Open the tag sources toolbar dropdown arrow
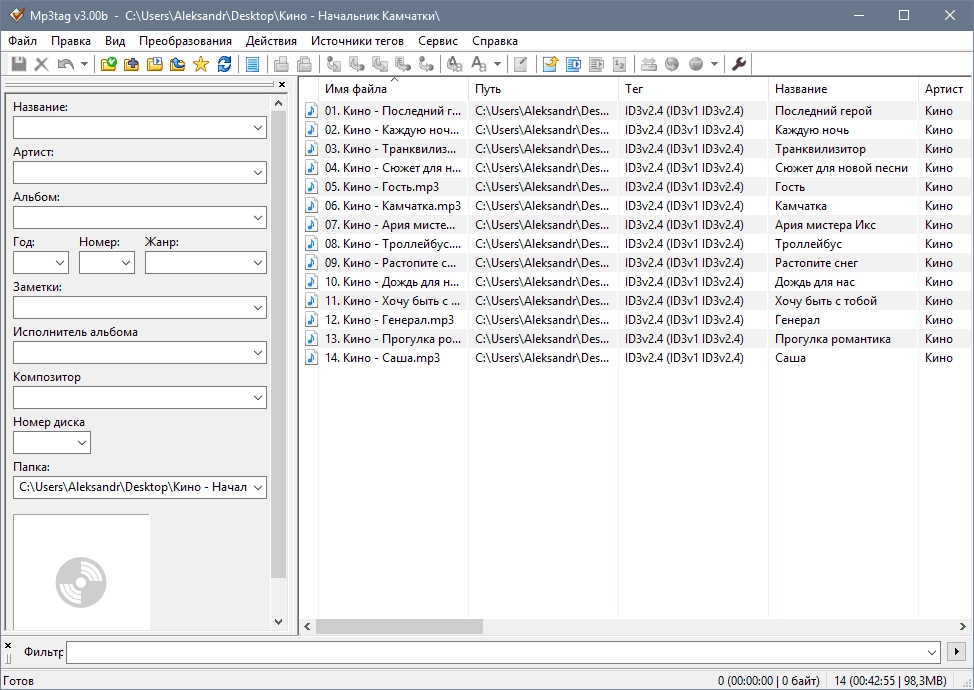The height and width of the screenshot is (690, 974). coord(714,64)
